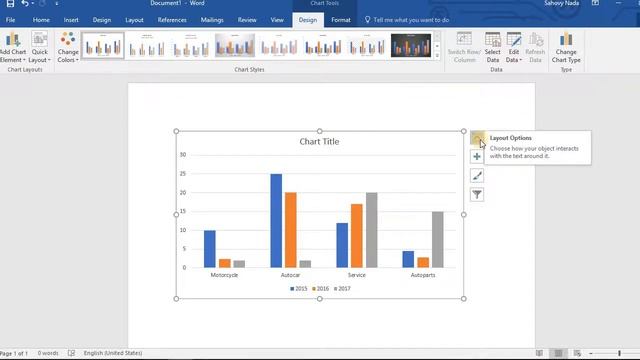Select the 2017 legend entry

[x=342, y=289]
